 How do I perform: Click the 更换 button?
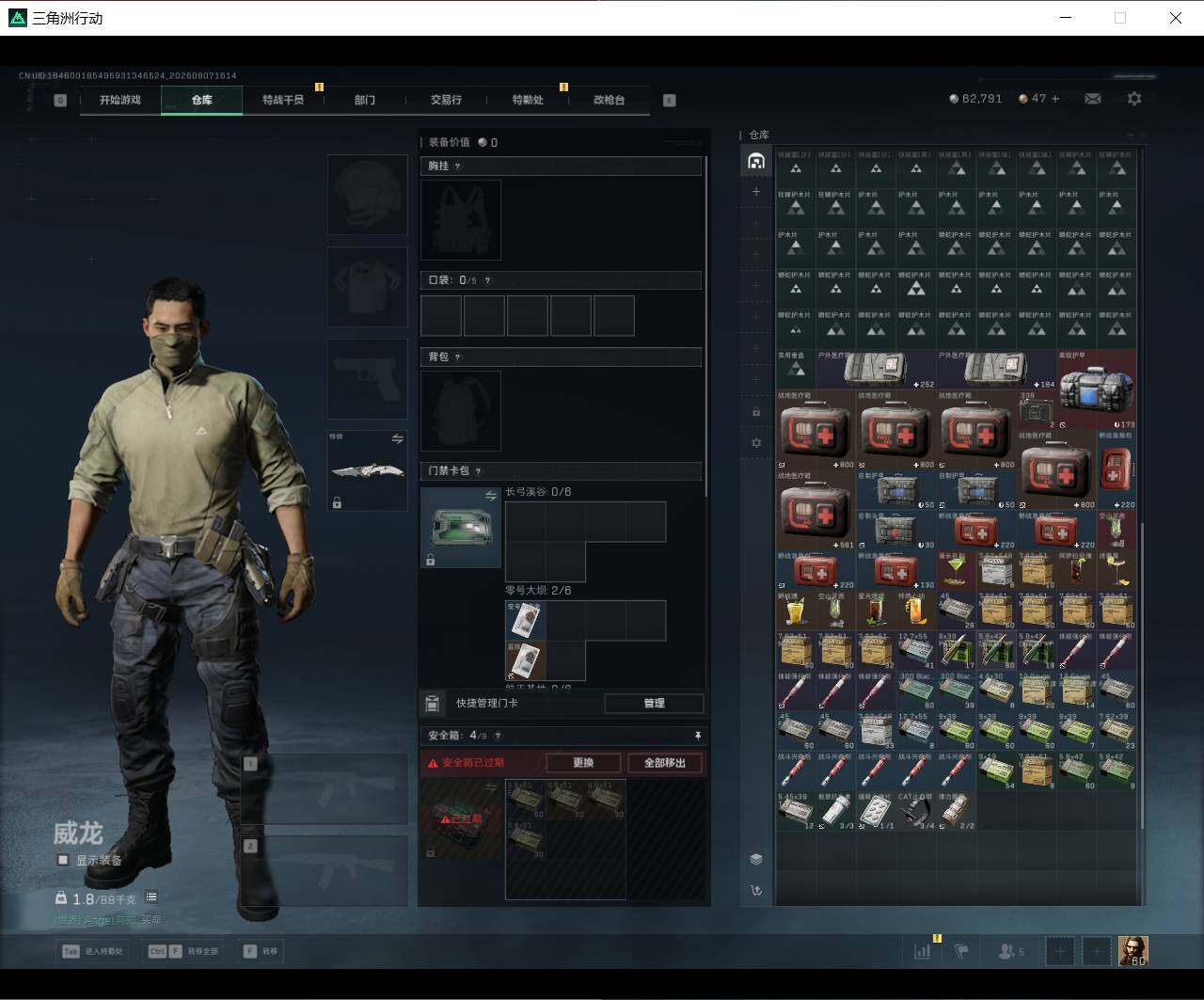click(x=583, y=762)
